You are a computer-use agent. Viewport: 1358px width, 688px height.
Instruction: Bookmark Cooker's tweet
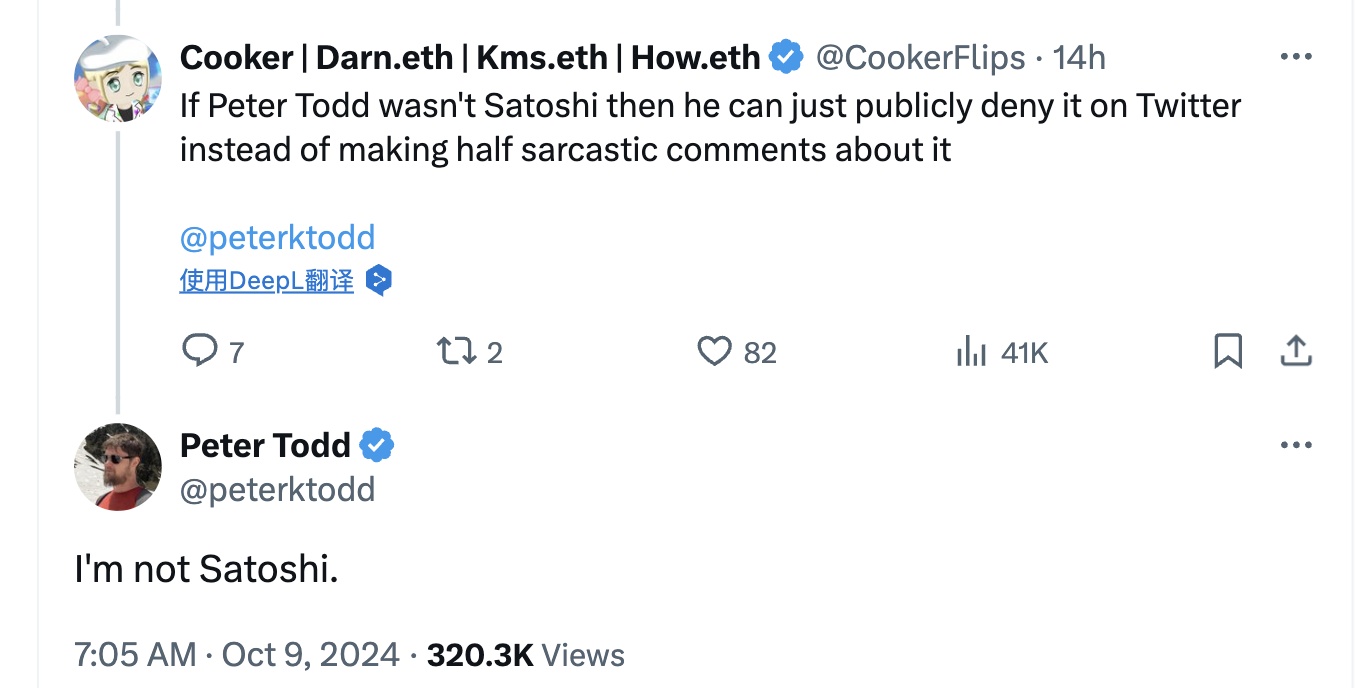point(1228,351)
